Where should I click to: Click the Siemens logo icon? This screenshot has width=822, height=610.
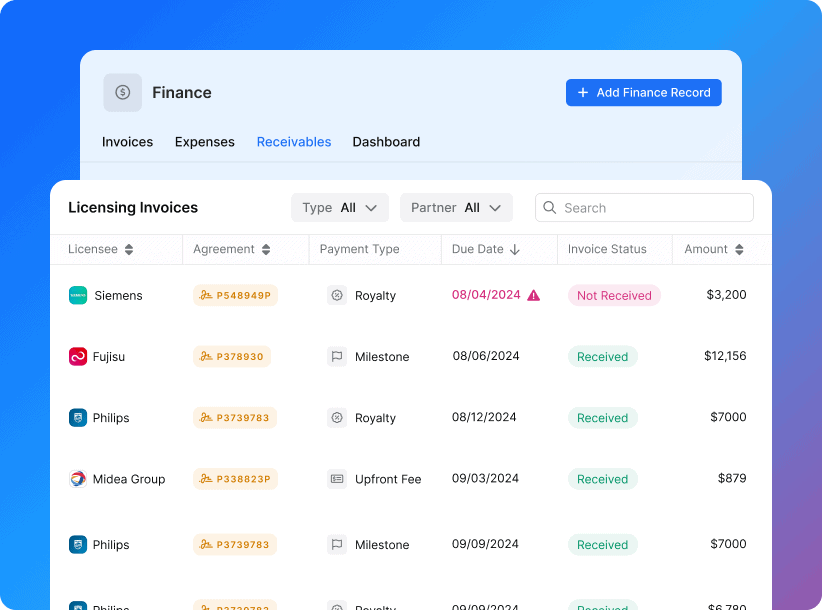coord(78,295)
